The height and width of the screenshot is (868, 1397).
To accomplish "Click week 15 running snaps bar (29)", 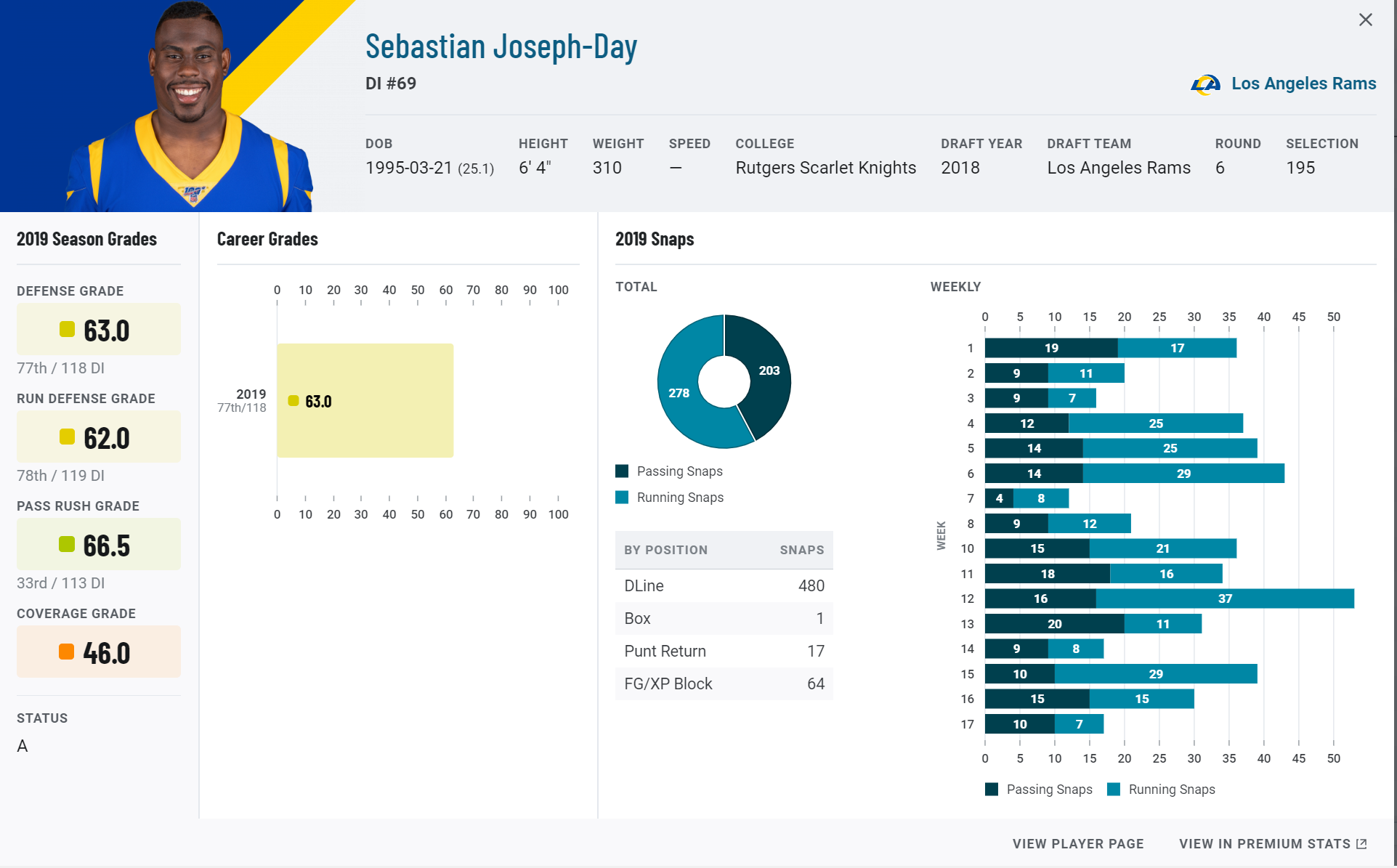I will point(1156,674).
